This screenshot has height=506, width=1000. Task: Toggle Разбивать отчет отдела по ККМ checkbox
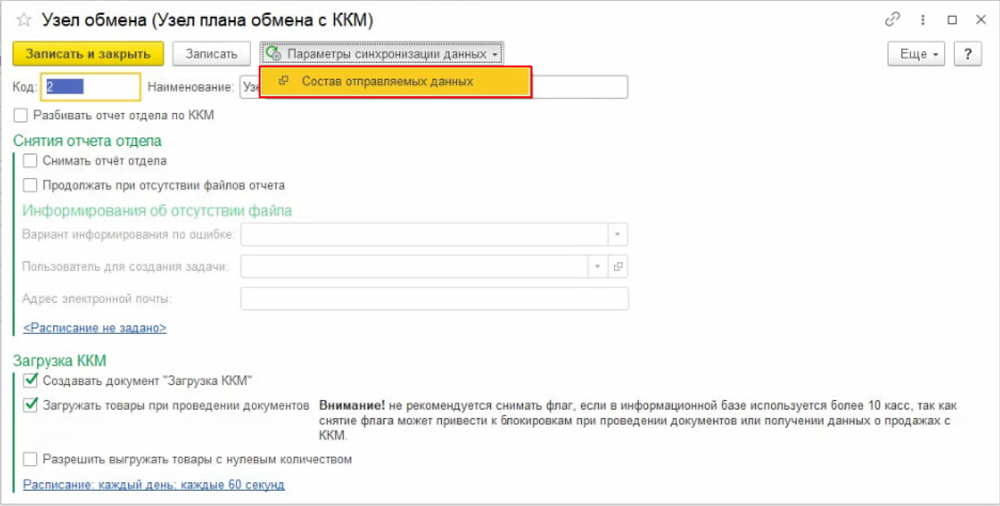point(22,116)
